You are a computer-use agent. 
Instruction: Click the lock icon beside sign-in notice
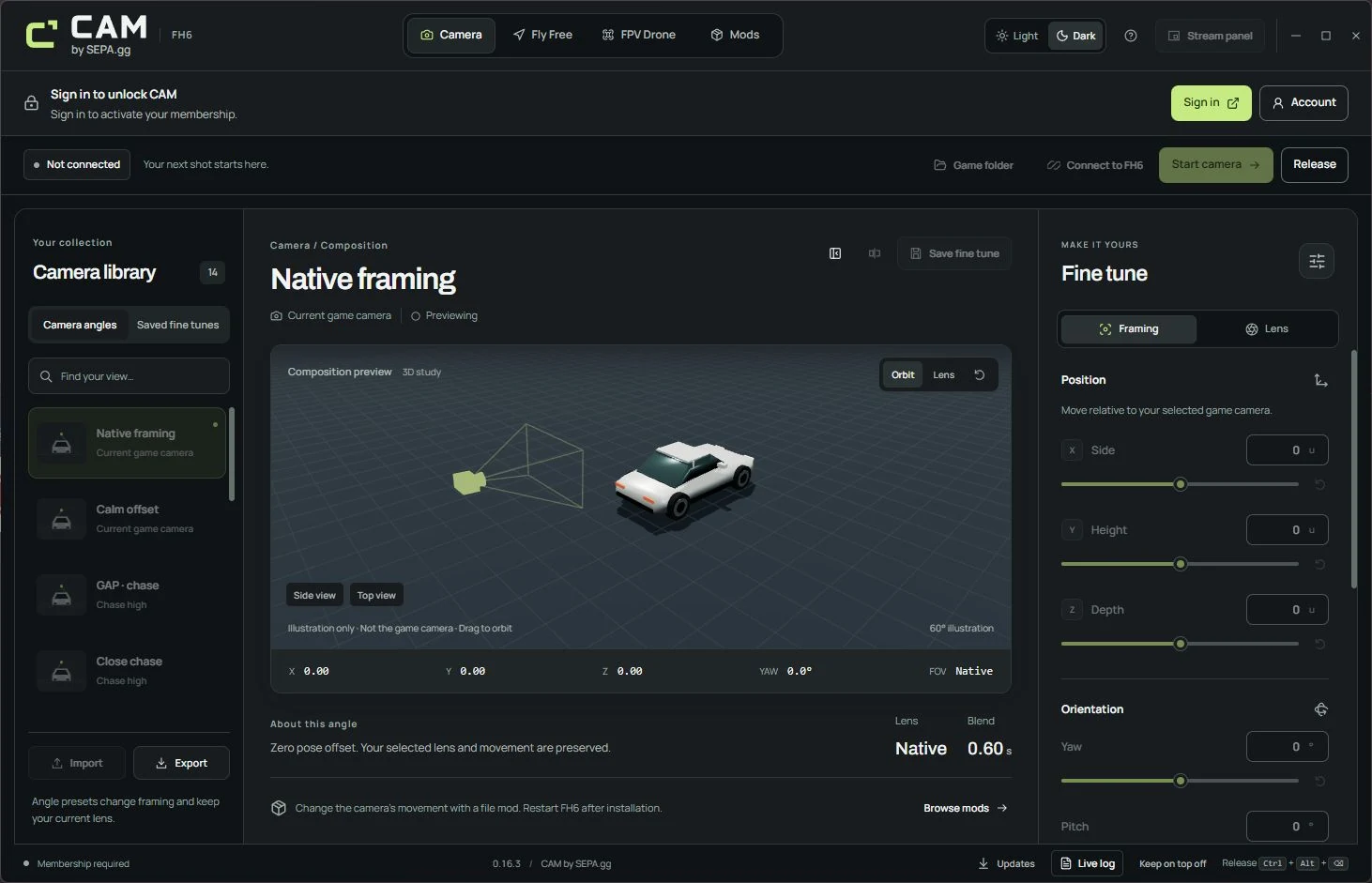[32, 103]
